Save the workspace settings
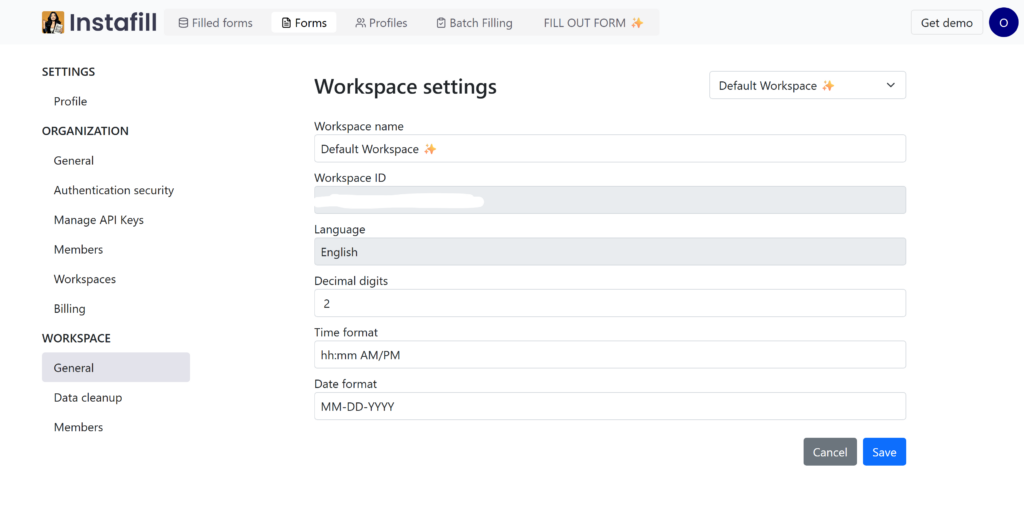Viewport: 1024px width, 526px height. point(884,452)
